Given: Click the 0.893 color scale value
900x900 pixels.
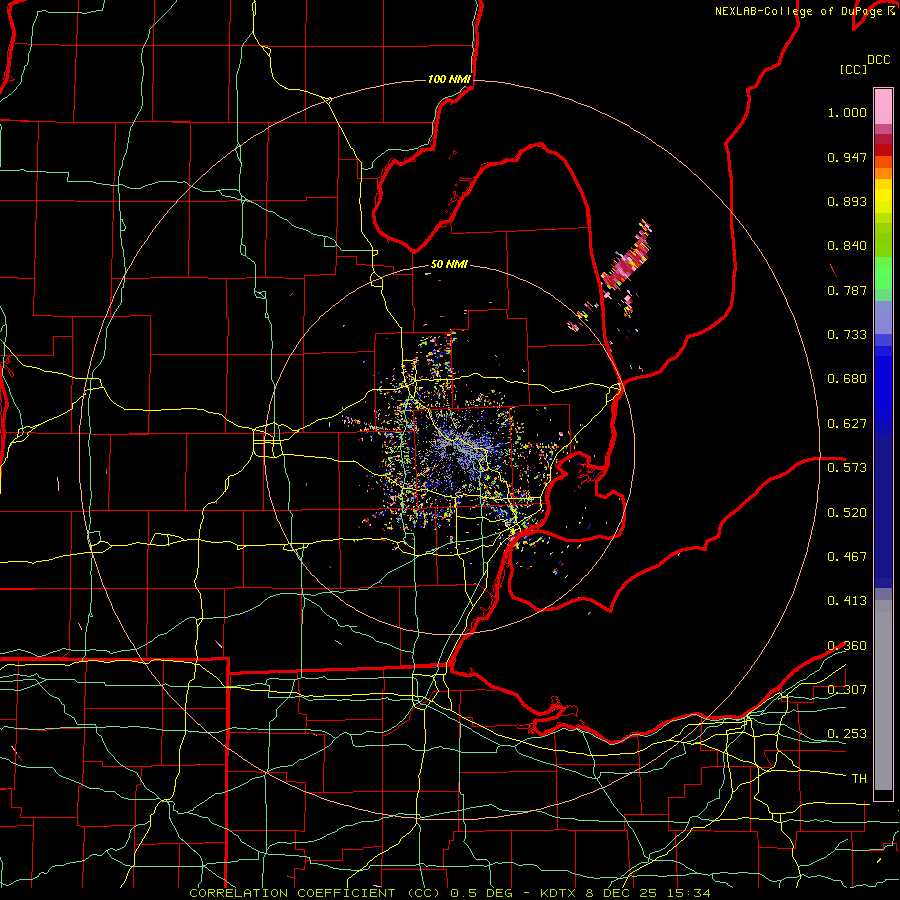Looking at the screenshot, I should (847, 201).
